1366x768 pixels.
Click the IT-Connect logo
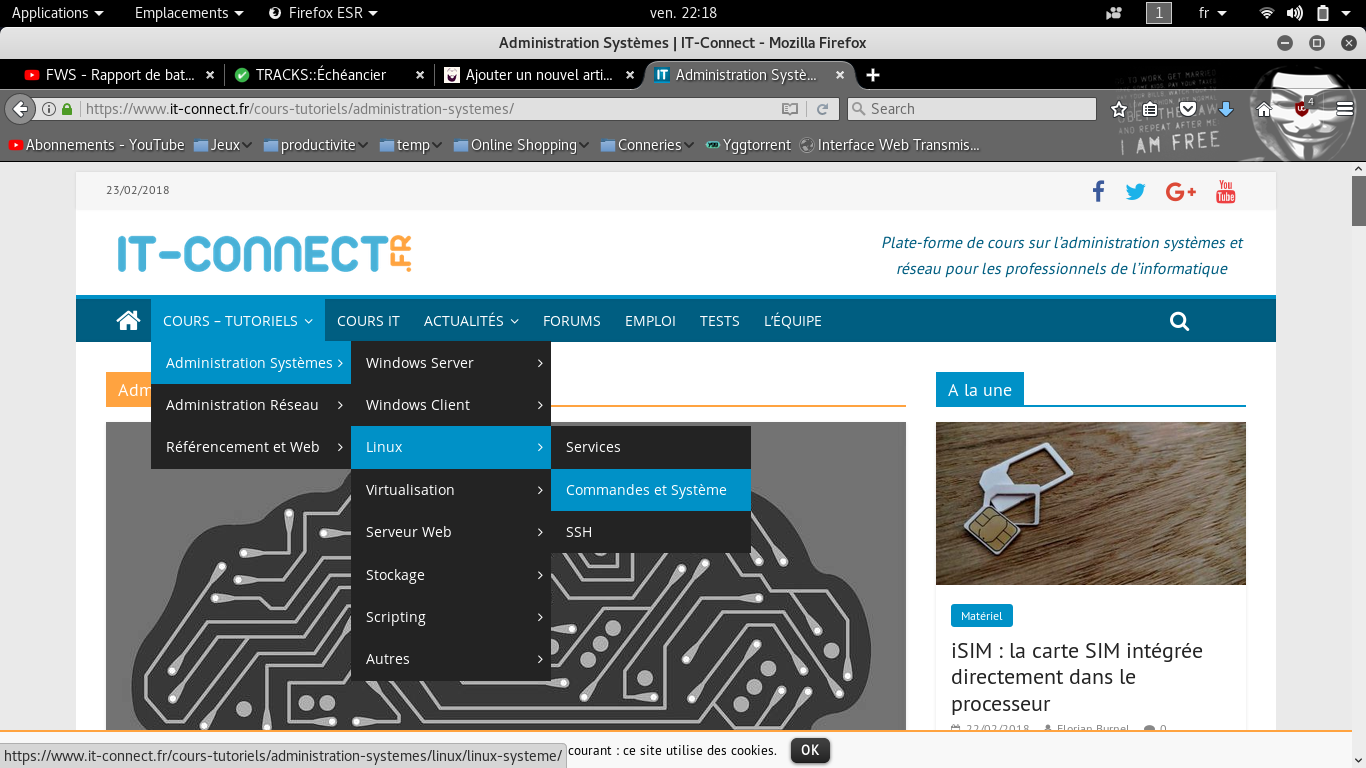click(264, 254)
